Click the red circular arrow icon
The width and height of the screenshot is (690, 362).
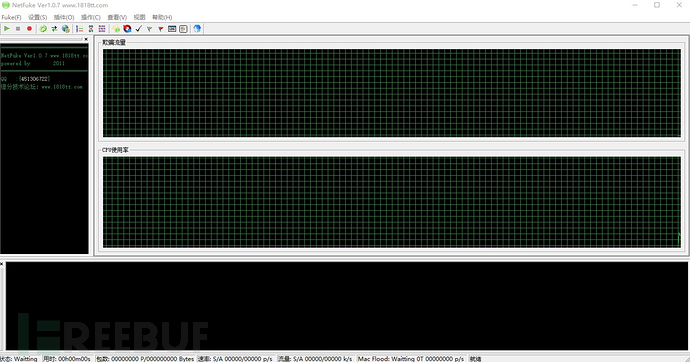pos(127,29)
